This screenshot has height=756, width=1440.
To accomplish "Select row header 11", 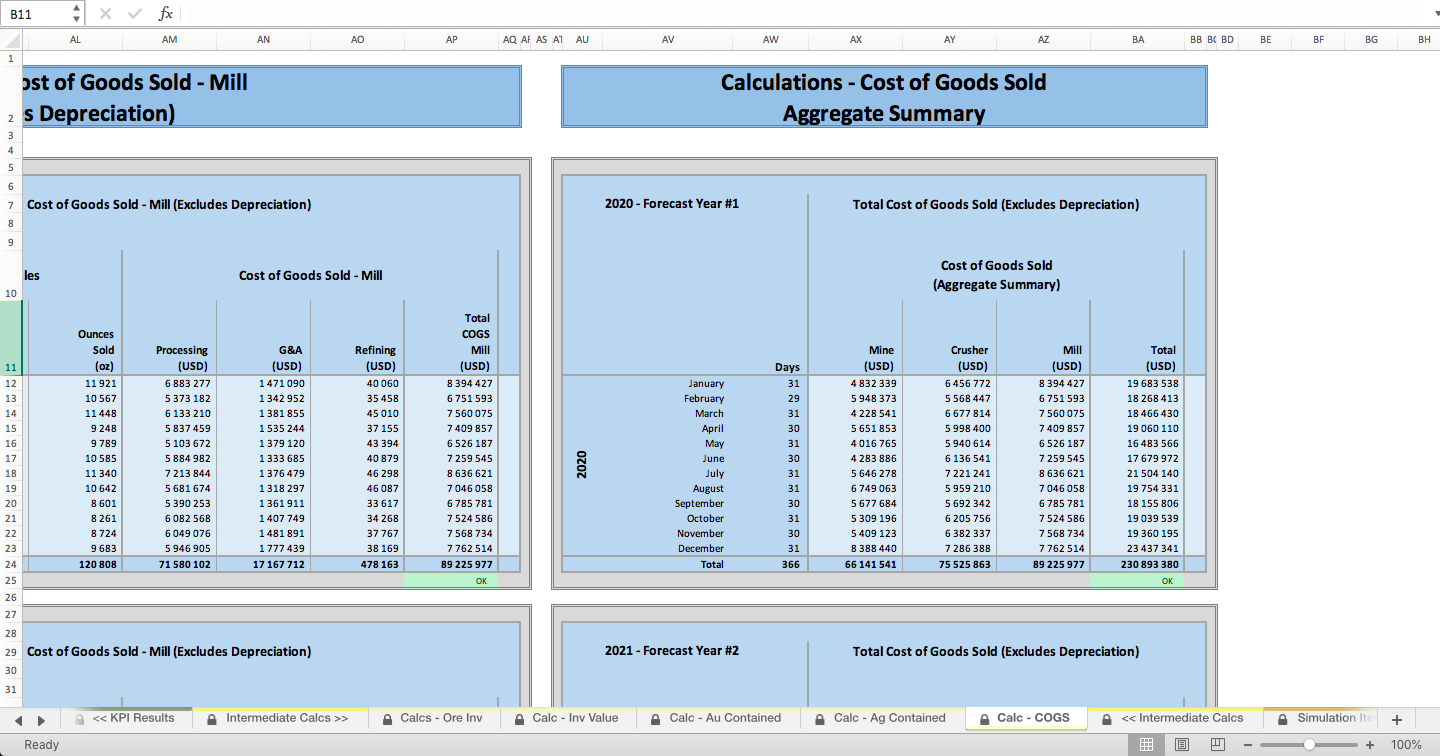I will click(x=11, y=338).
